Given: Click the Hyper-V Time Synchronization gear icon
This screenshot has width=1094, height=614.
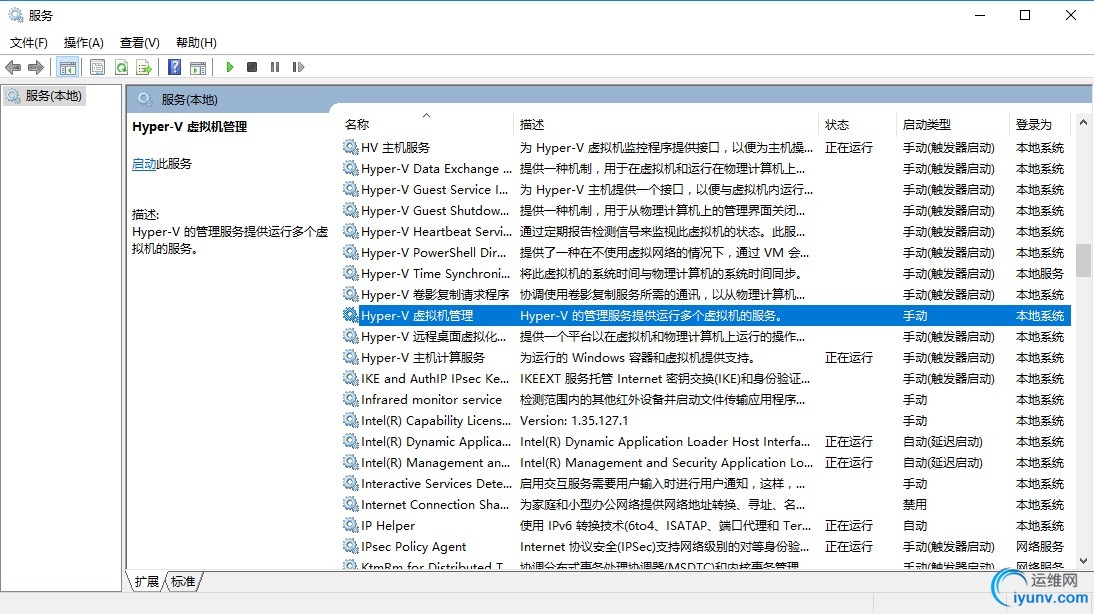Looking at the screenshot, I should [x=350, y=273].
